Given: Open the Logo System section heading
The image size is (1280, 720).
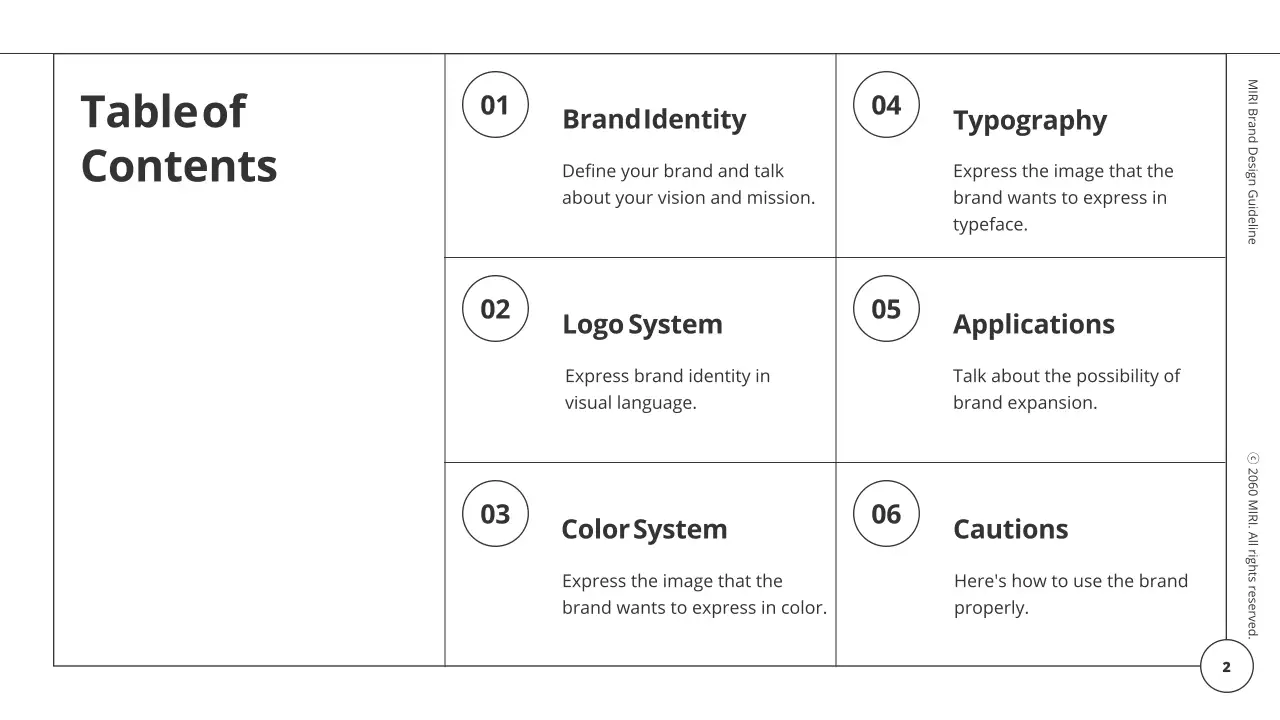Looking at the screenshot, I should (642, 325).
